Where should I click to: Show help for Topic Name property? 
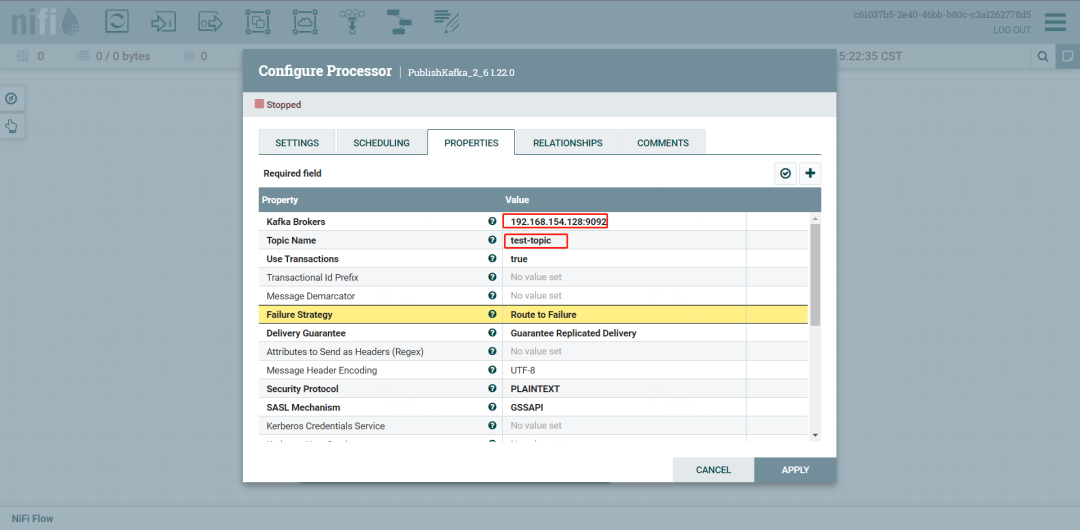coord(492,241)
